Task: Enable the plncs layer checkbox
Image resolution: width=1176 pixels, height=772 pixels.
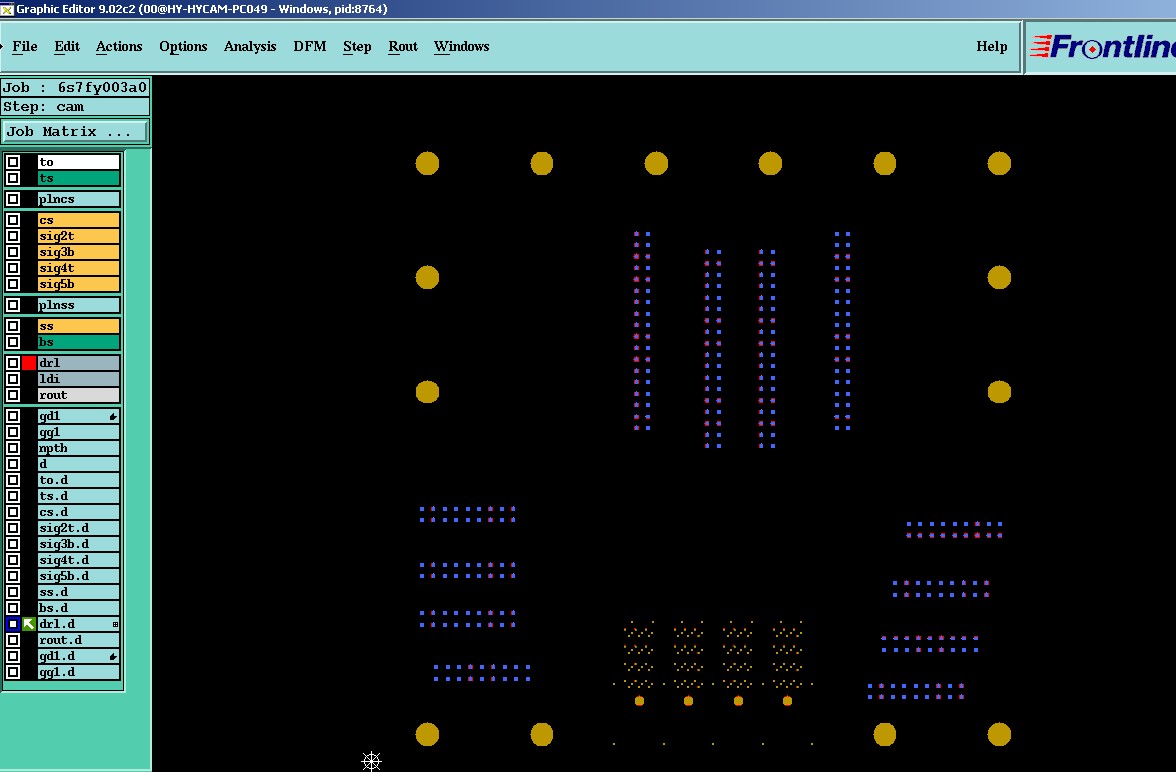Action: point(13,199)
